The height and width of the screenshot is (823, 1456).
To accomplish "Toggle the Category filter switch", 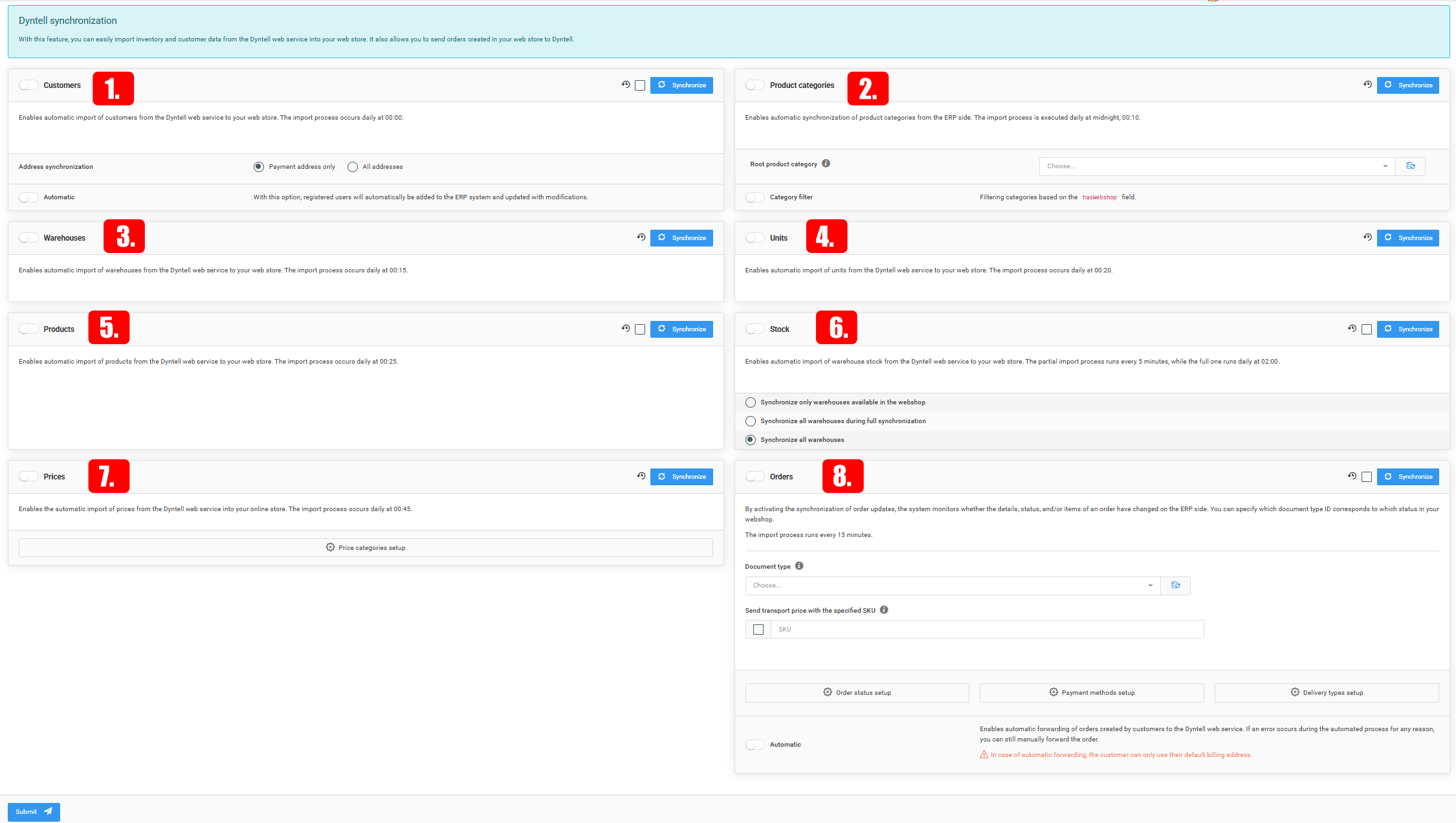I will tap(755, 197).
